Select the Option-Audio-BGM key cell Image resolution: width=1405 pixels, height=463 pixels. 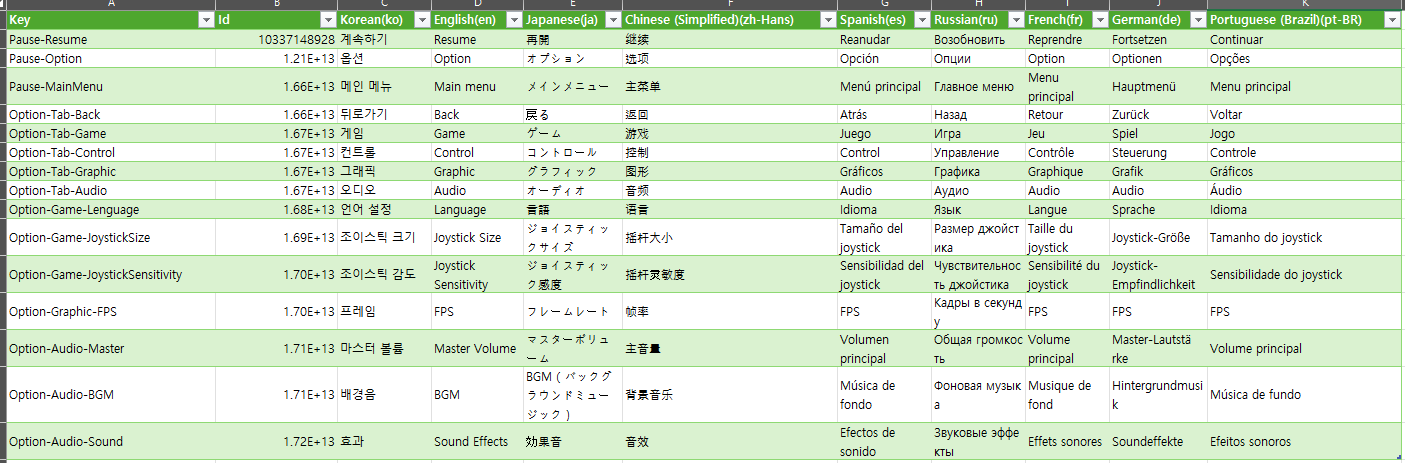tap(110, 395)
